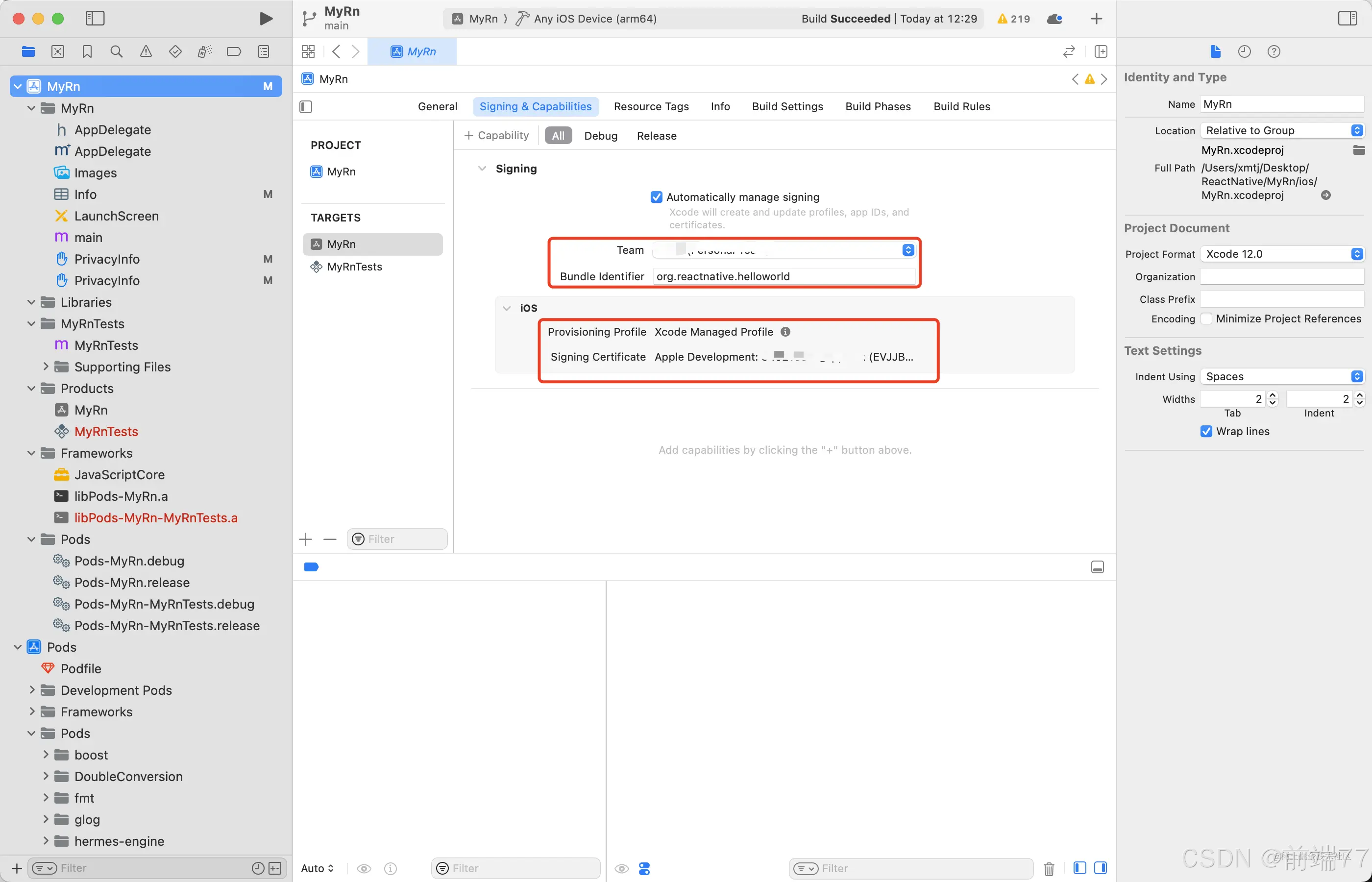
Task: Show the Bookmark navigator
Action: (87, 51)
